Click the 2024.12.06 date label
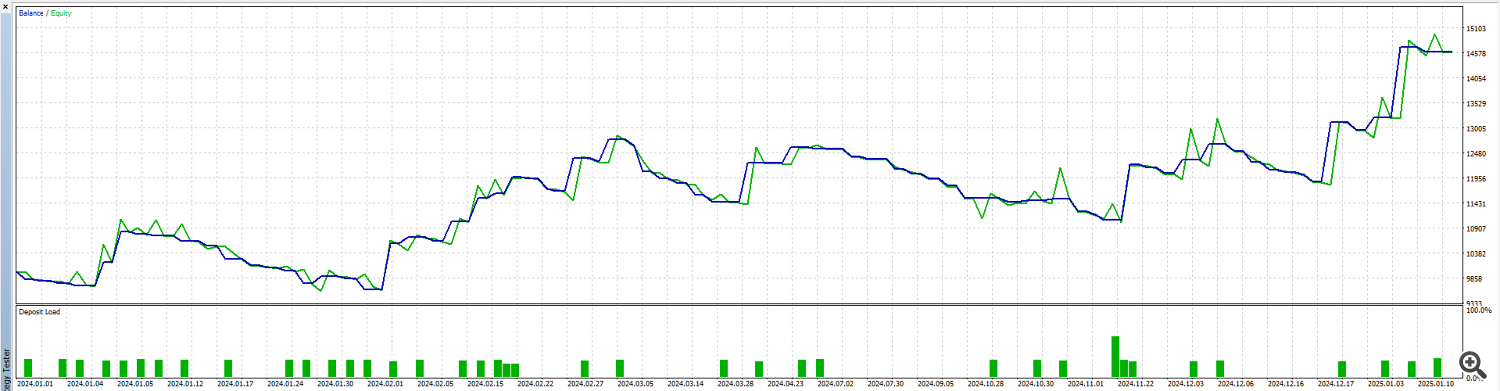1500x391 pixels. click(1236, 383)
